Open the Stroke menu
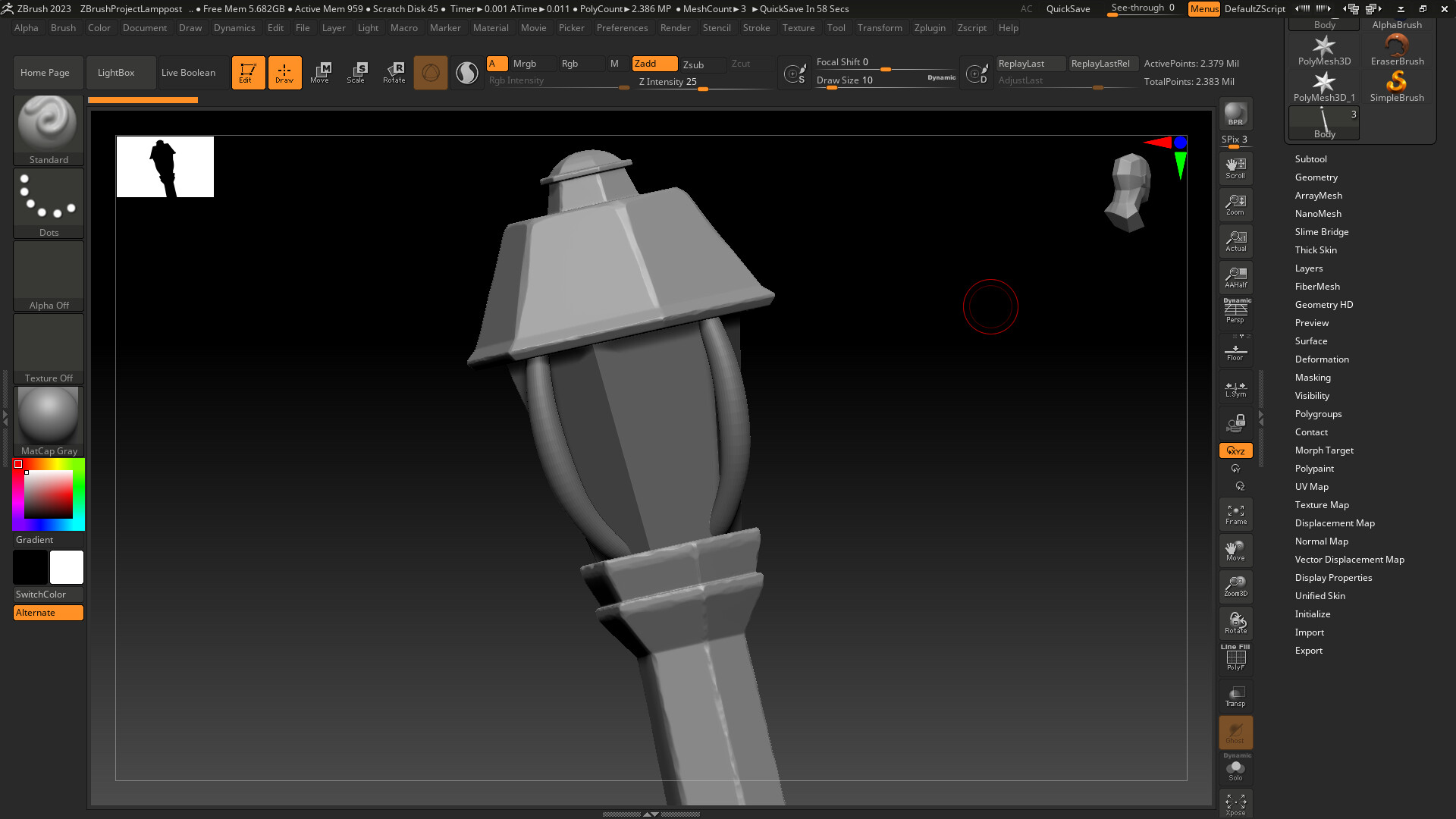Image resolution: width=1456 pixels, height=819 pixels. [756, 28]
